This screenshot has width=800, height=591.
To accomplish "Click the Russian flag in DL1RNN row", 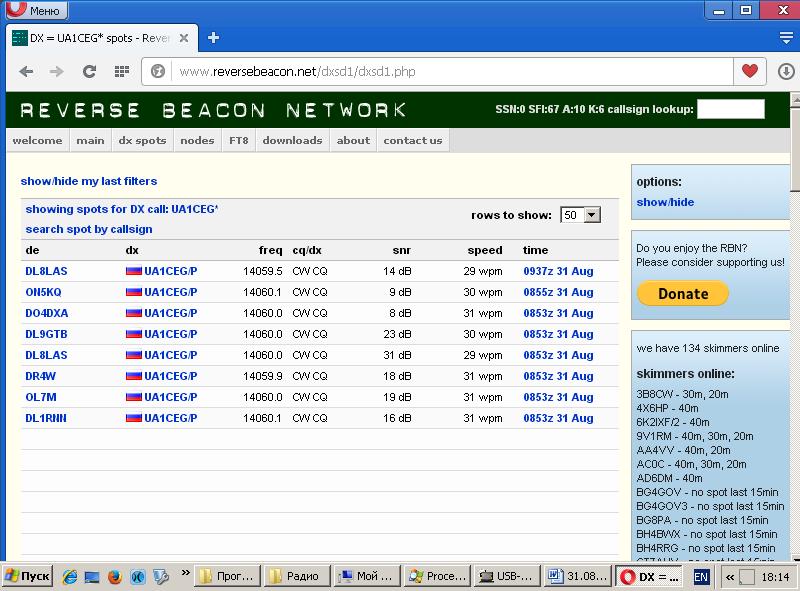I will [134, 417].
